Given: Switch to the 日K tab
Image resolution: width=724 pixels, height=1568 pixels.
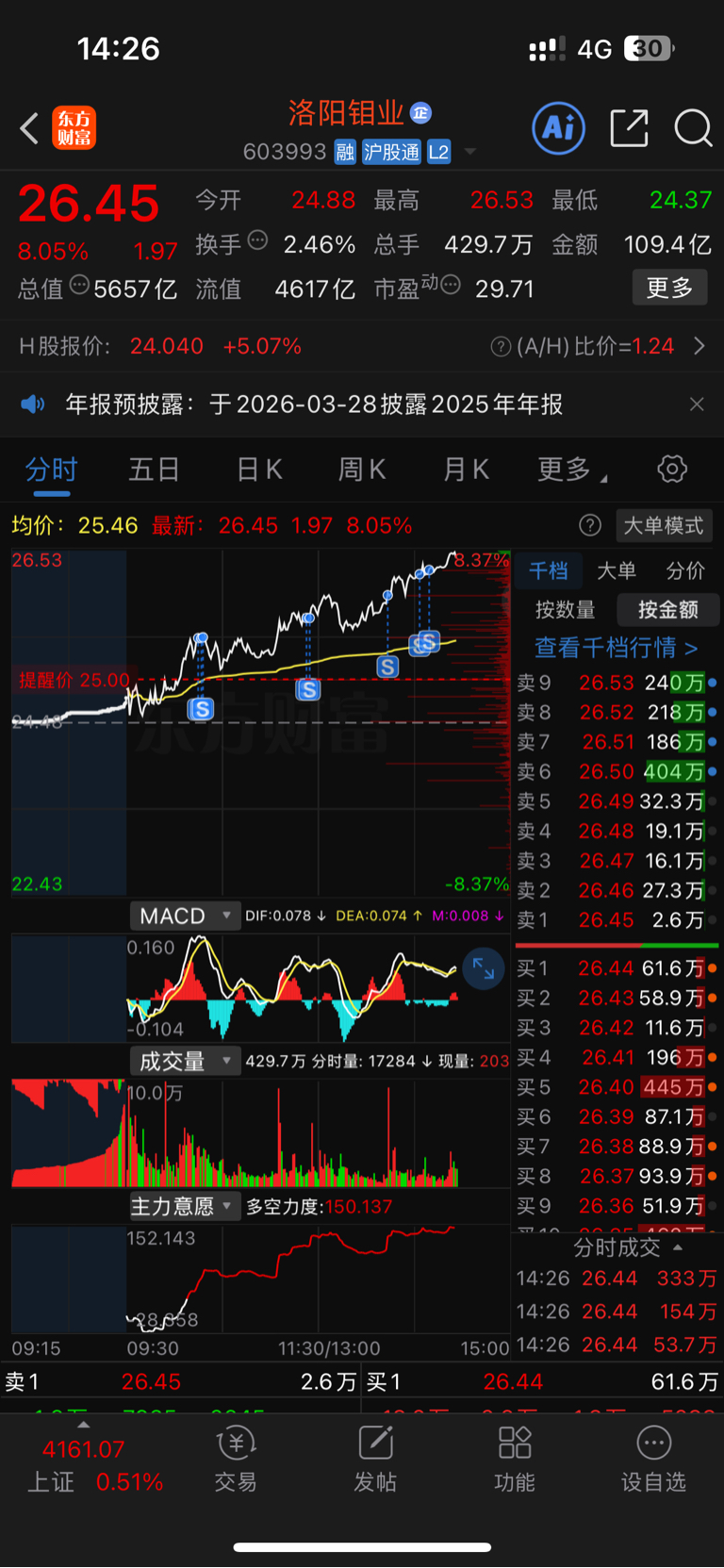Looking at the screenshot, I should pos(258,469).
